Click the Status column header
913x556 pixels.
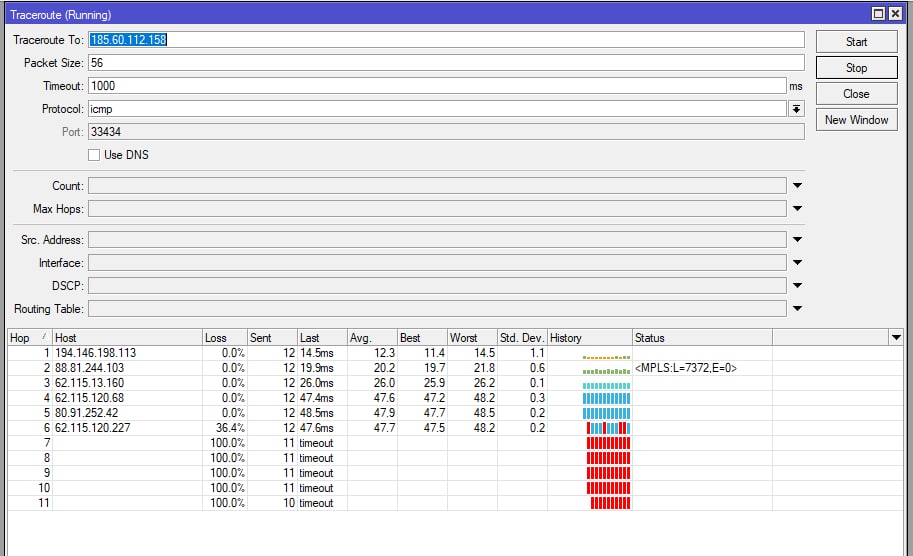point(703,338)
